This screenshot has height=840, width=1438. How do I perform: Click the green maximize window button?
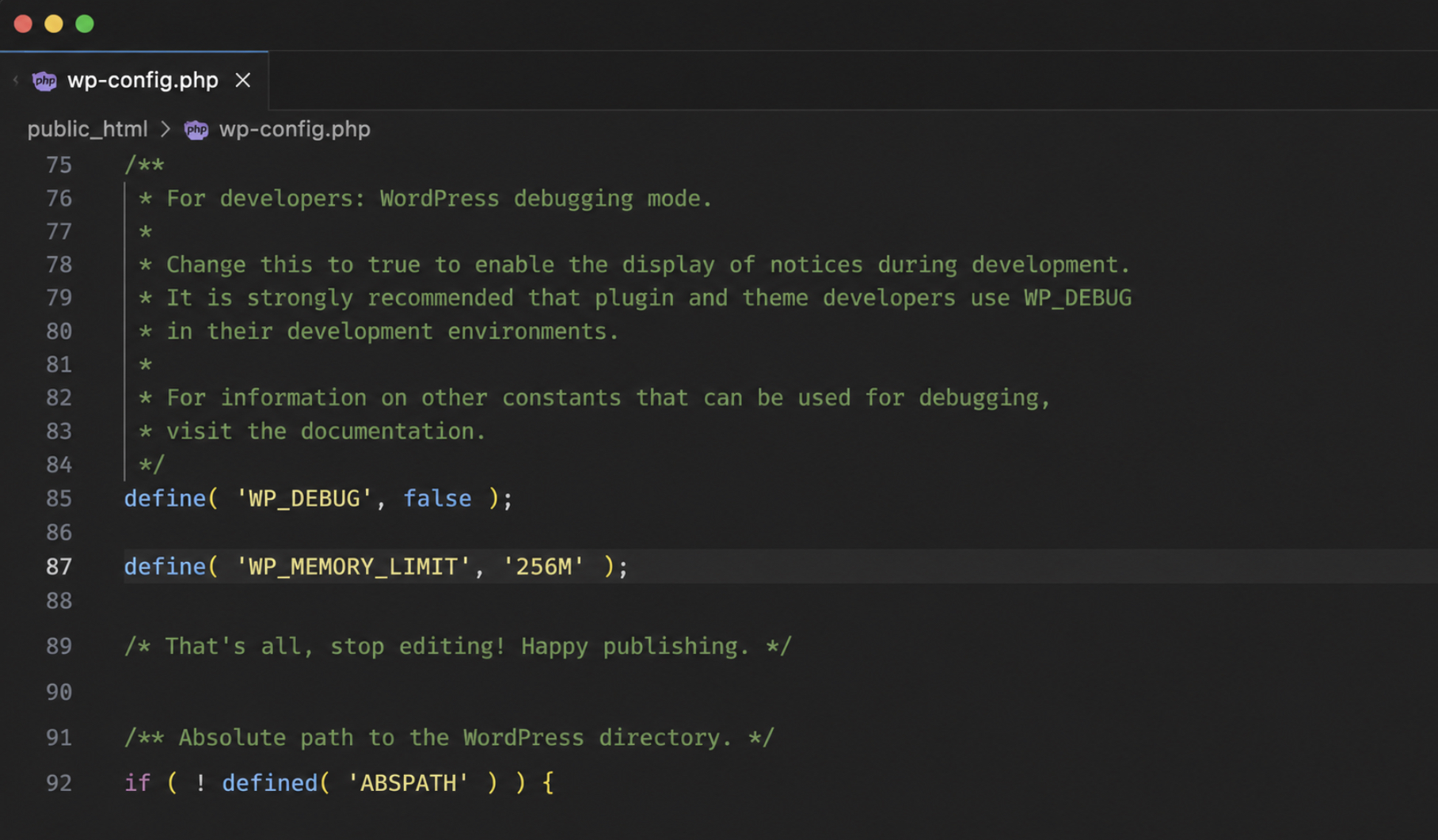85,24
